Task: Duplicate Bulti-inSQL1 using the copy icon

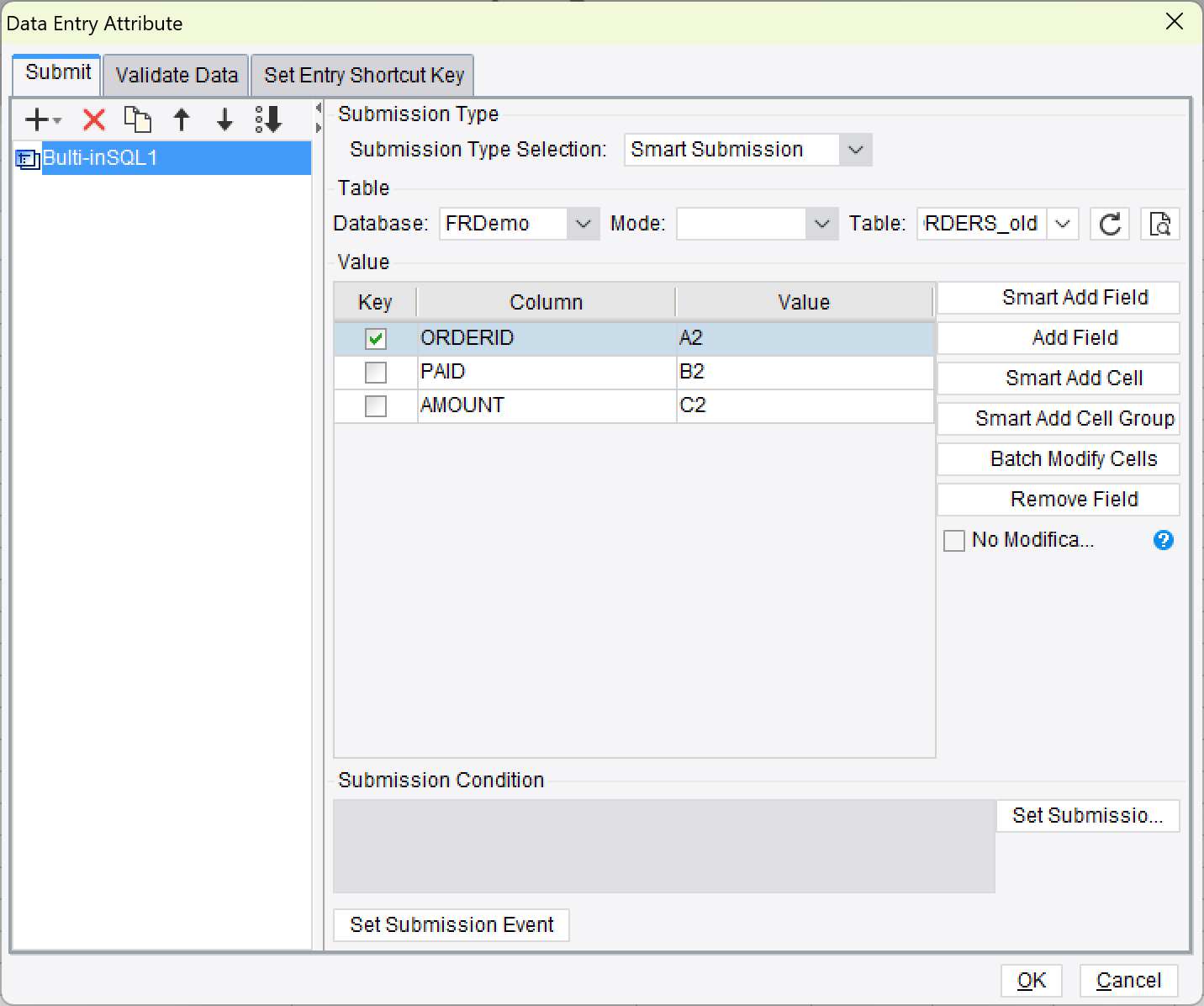Action: 137,119
